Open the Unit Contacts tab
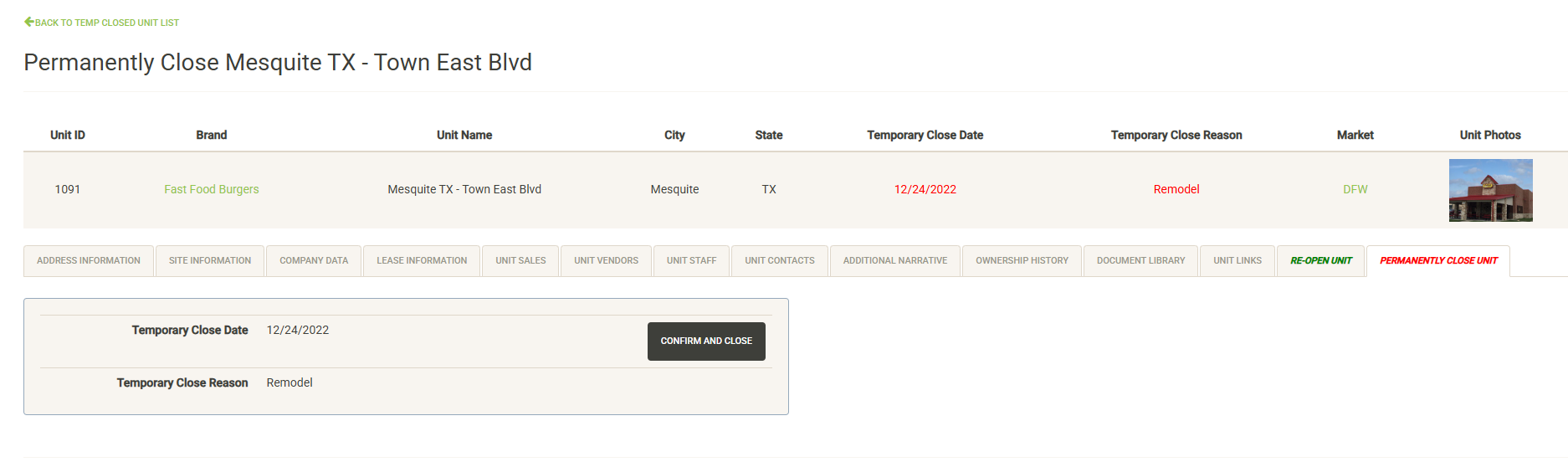This screenshot has height=462, width=1568. tap(779, 260)
